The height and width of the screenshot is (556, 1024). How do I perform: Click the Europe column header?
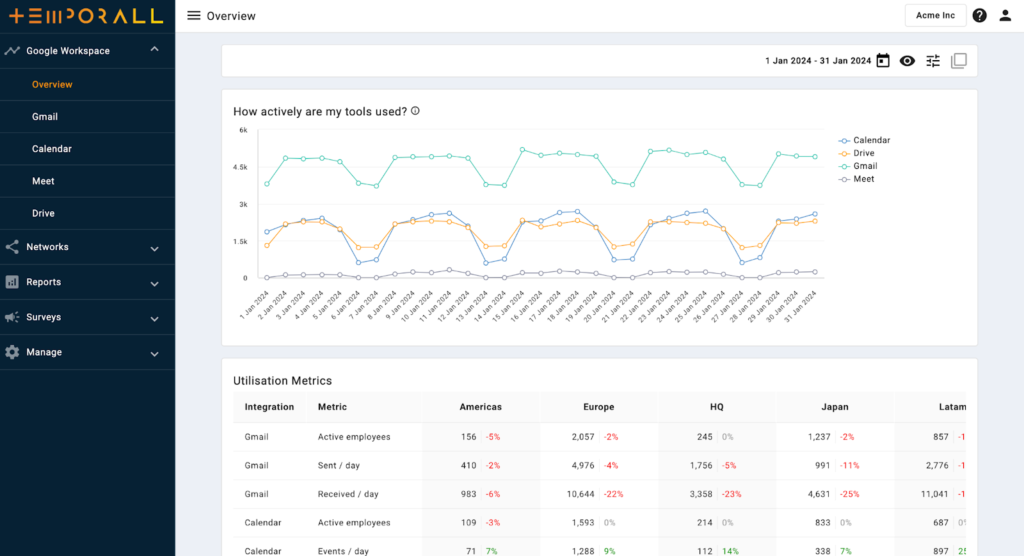click(x=599, y=407)
